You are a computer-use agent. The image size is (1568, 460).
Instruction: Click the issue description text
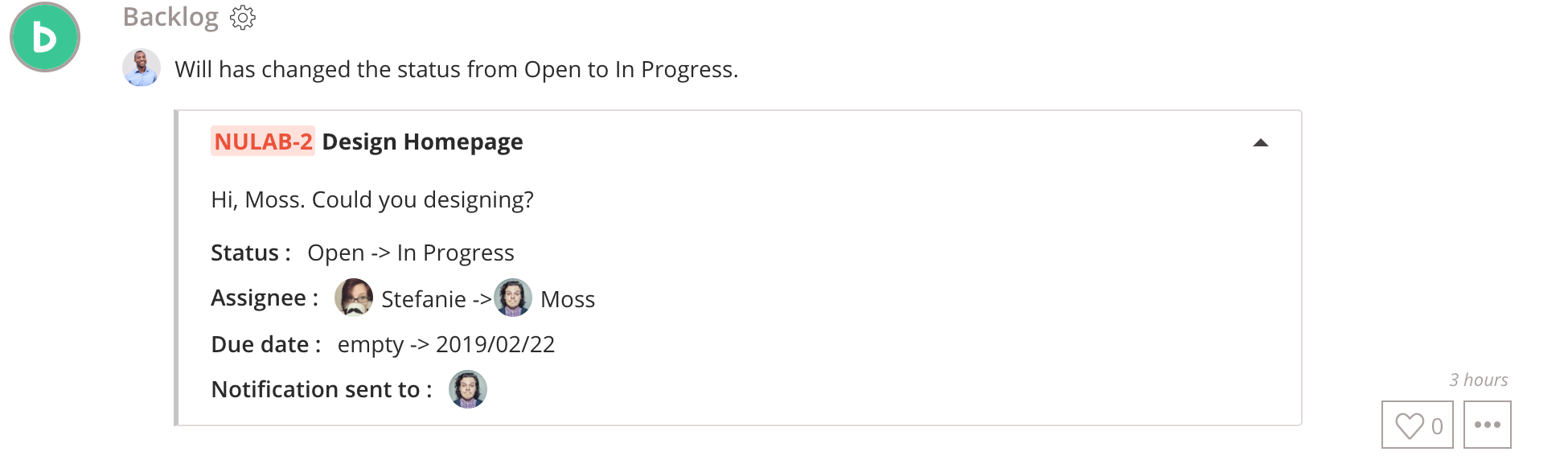tap(372, 199)
